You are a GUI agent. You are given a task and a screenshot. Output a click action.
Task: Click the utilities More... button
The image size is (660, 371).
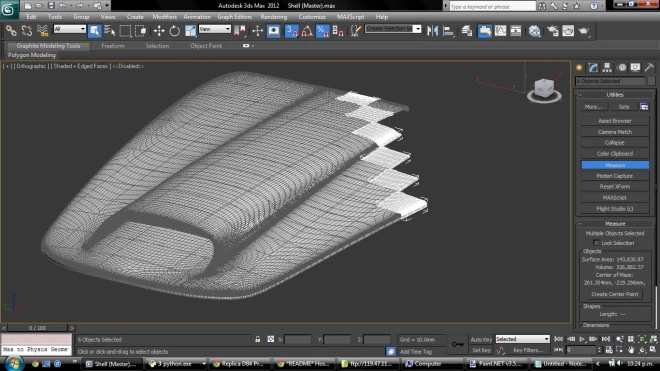[x=593, y=107]
